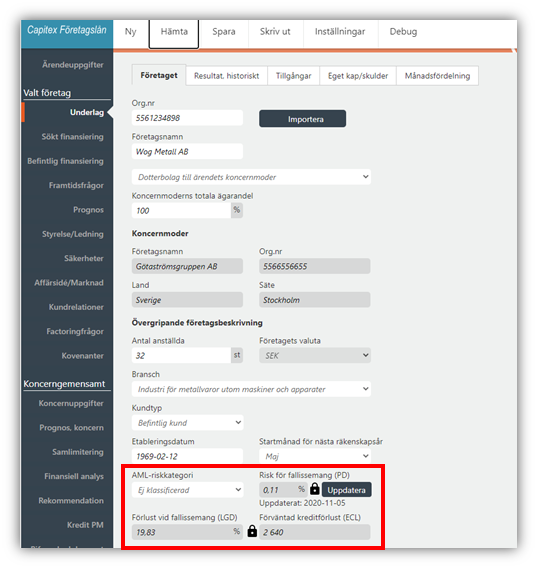Open the Dotterbolag till ärendets koncernmoder dropdown
The image size is (537, 568).
point(251,177)
